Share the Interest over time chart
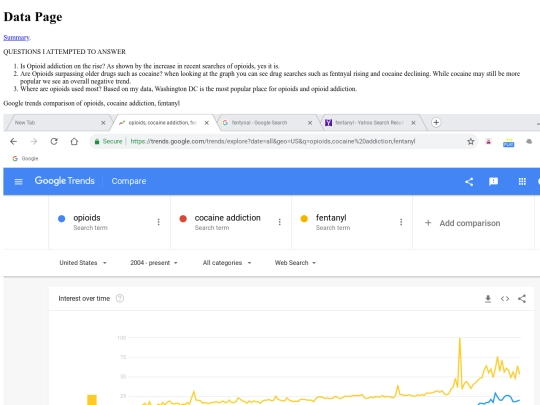This screenshot has height=405, width=540. pyautogui.click(x=522, y=299)
